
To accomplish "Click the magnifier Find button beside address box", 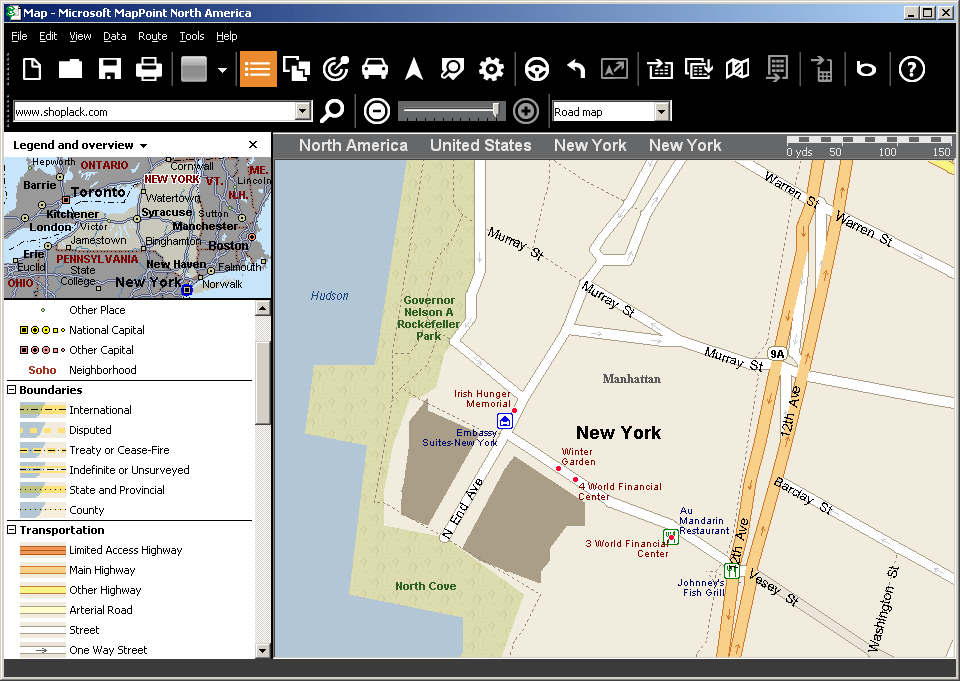I will click(x=332, y=111).
